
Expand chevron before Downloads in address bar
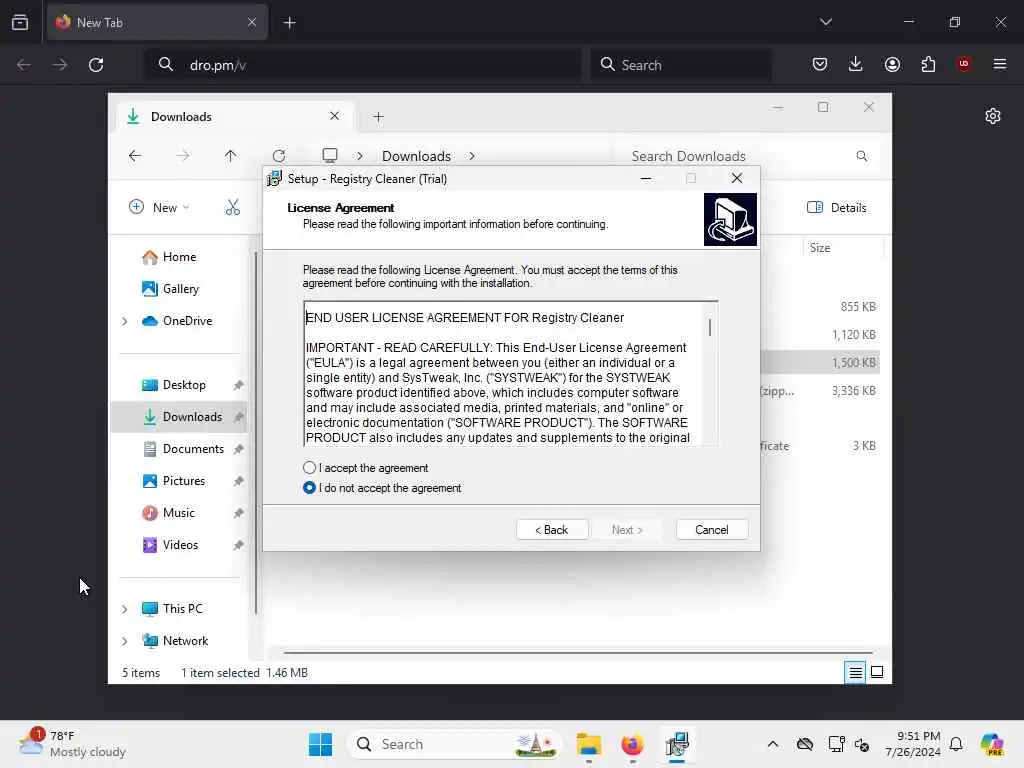coord(360,155)
